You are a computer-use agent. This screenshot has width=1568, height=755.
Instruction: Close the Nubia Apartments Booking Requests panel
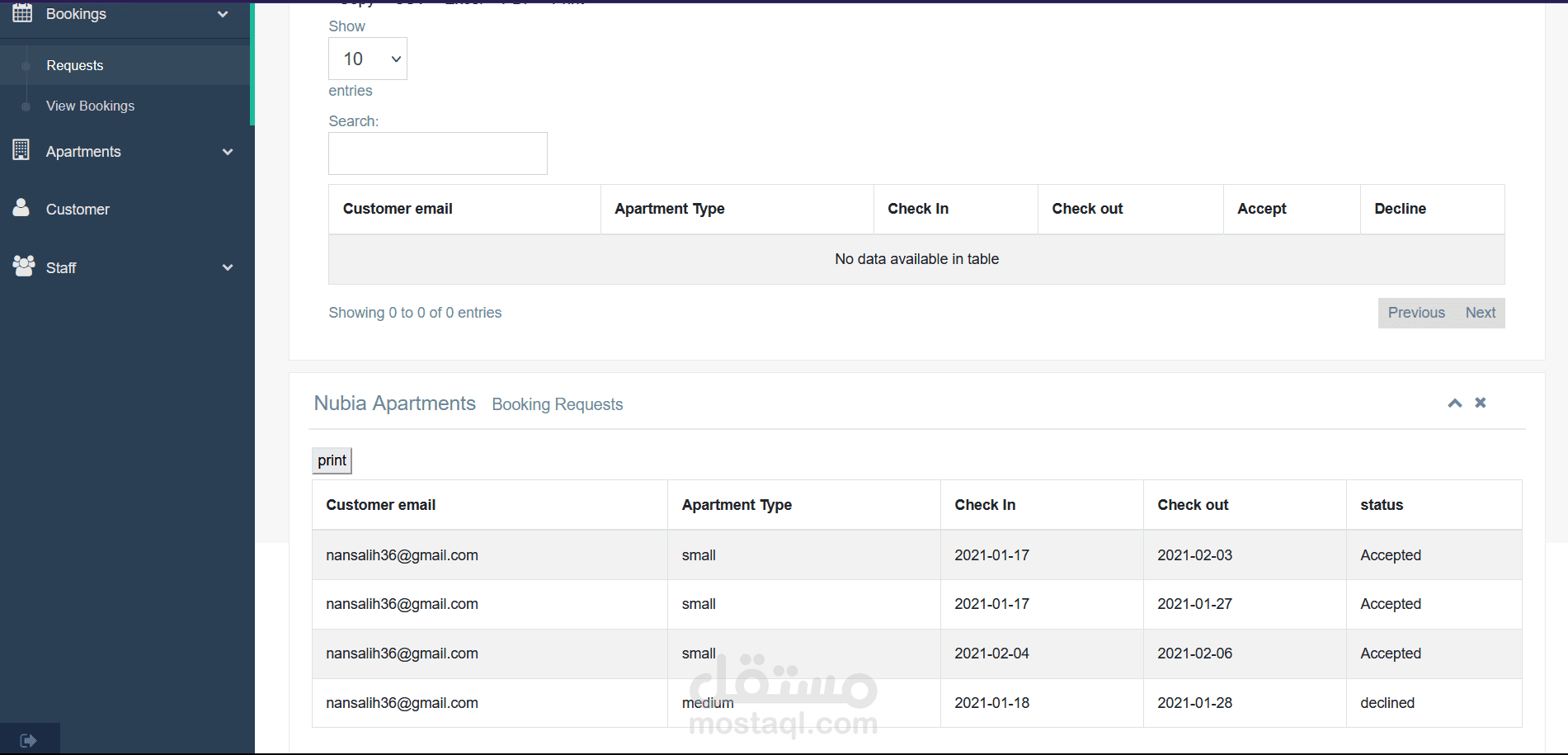click(1481, 403)
